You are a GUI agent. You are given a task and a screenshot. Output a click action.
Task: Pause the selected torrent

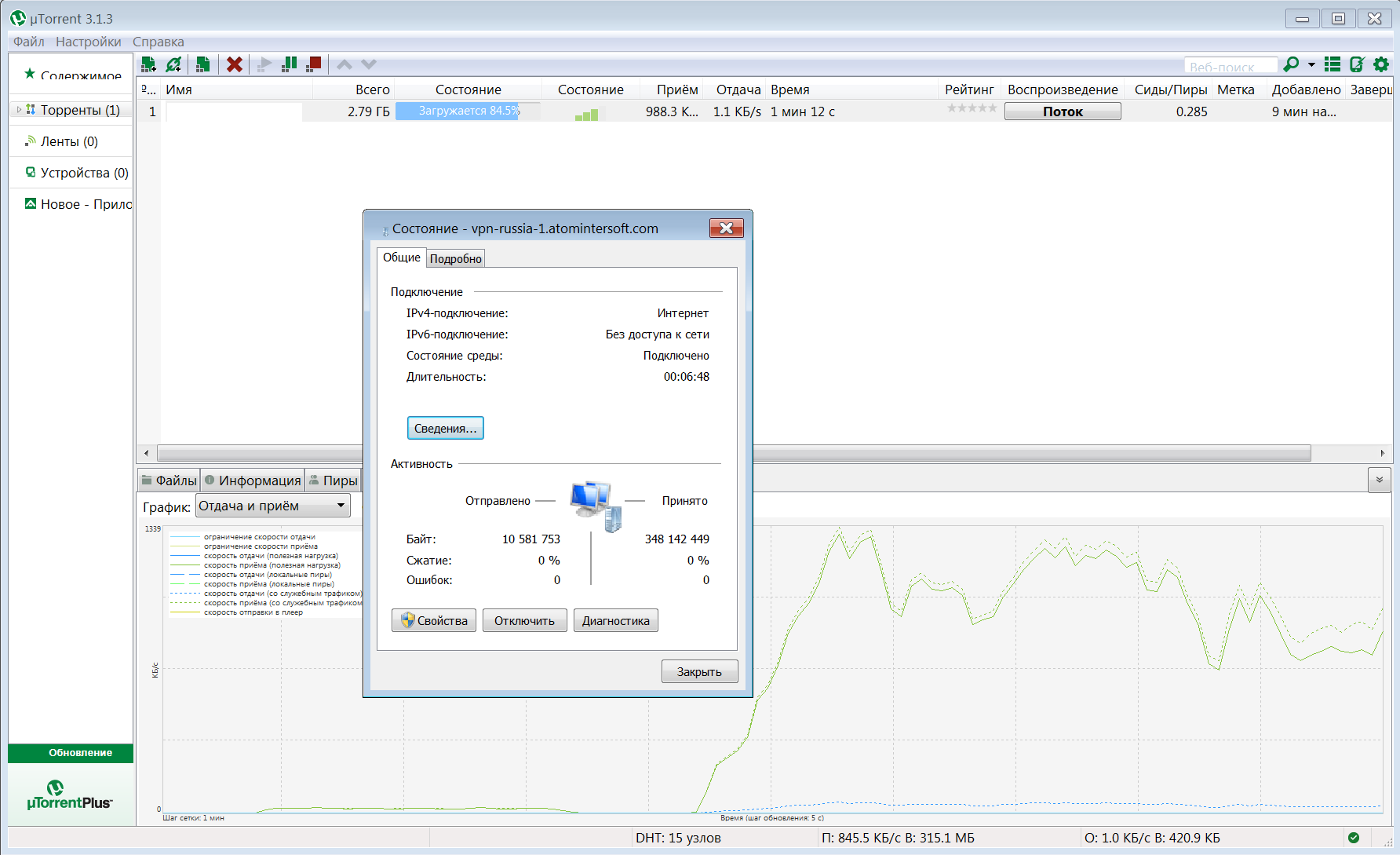pos(290,64)
